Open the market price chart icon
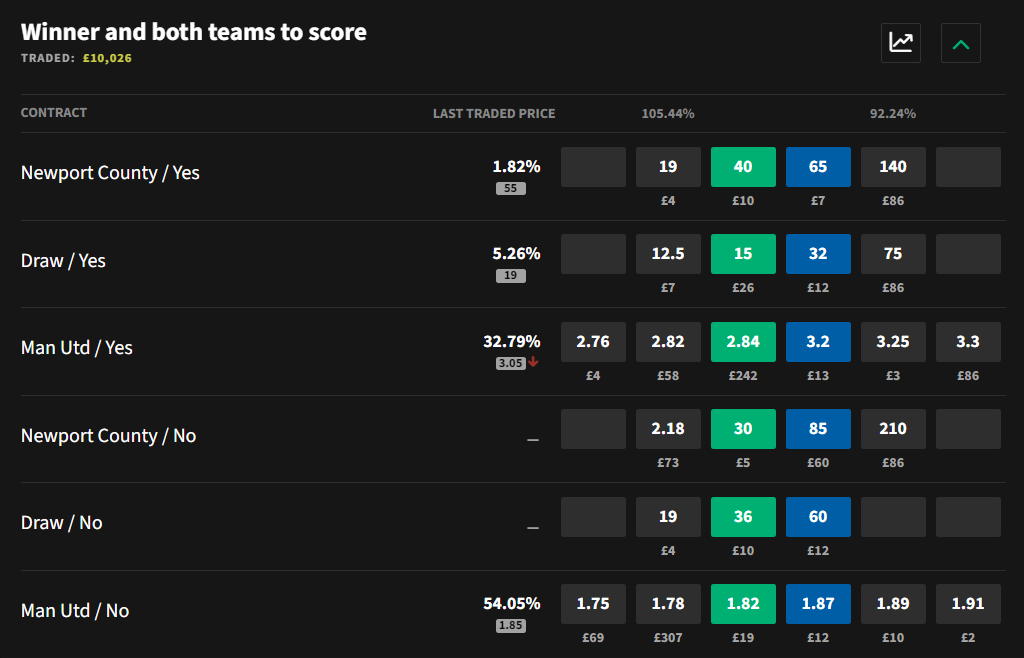This screenshot has width=1024, height=658. (x=901, y=43)
